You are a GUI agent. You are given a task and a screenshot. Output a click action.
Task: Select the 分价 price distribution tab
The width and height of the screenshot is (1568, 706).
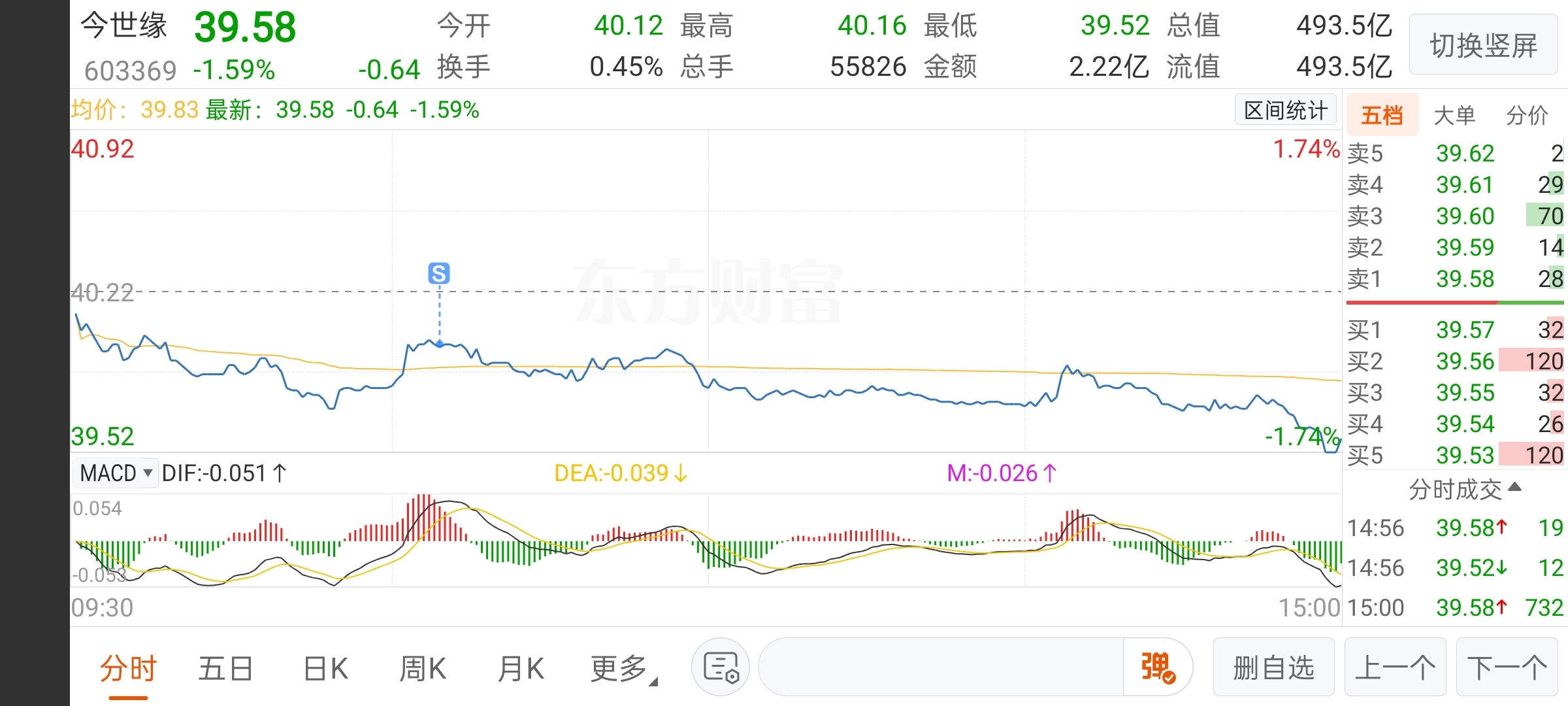(1527, 115)
